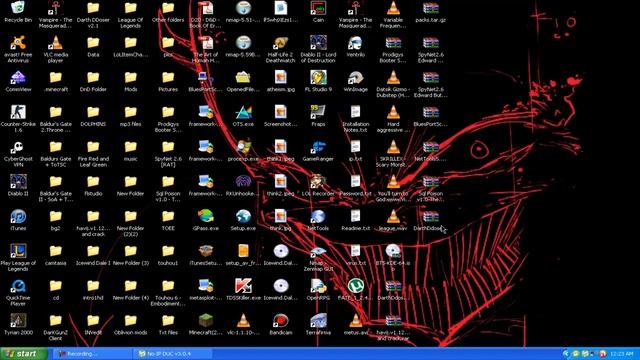Open the SpyNet 2.6 [RAT] folder
The height and width of the screenshot is (360, 640).
tap(168, 147)
